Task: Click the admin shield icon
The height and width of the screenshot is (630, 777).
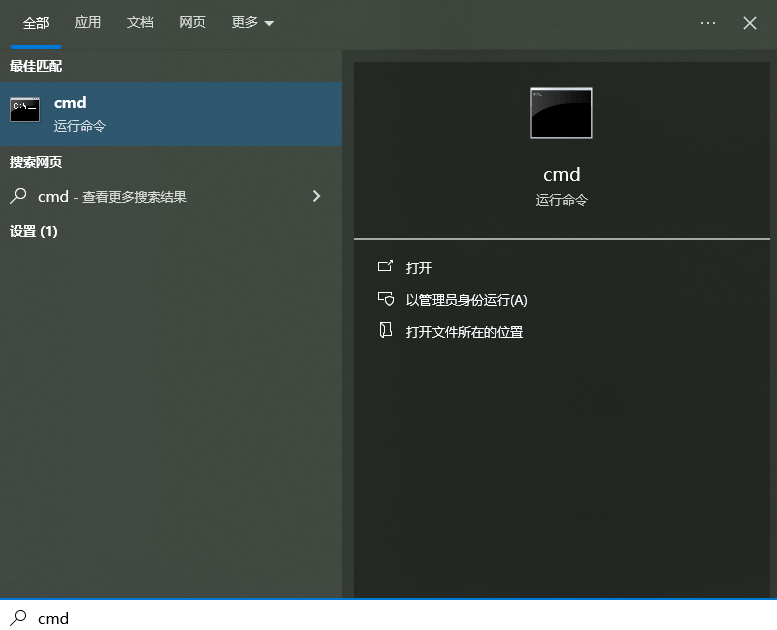Action: coord(386,299)
